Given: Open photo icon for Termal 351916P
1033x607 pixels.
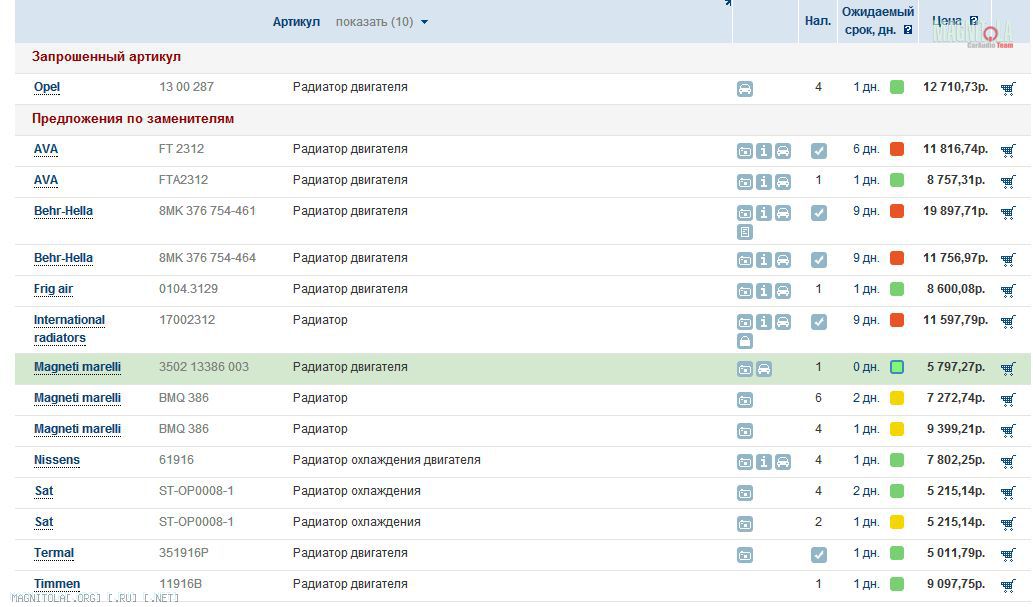Looking at the screenshot, I should (x=744, y=555).
